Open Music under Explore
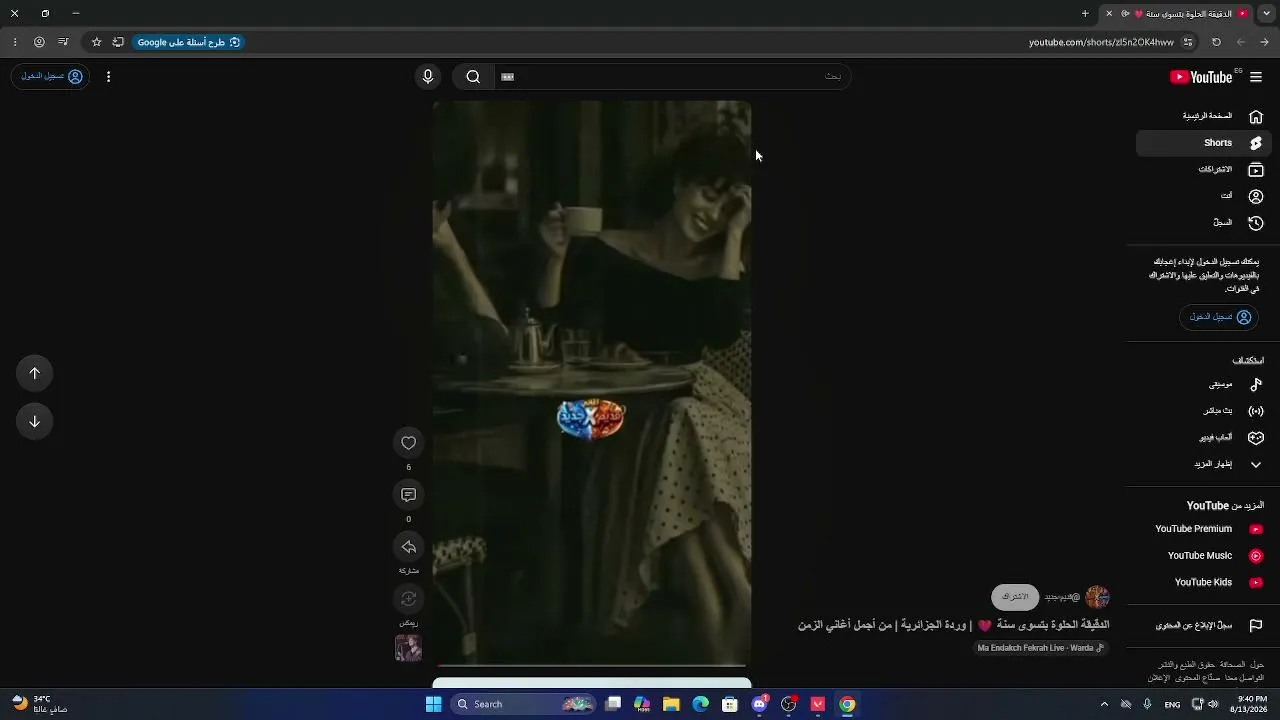 tap(1204, 384)
